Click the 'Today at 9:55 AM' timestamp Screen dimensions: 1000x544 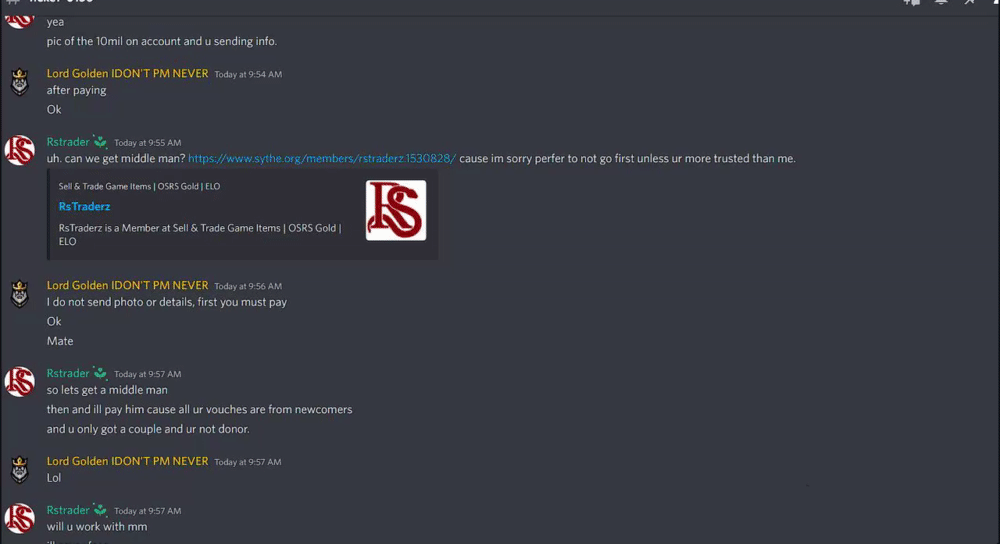pyautogui.click(x=147, y=143)
